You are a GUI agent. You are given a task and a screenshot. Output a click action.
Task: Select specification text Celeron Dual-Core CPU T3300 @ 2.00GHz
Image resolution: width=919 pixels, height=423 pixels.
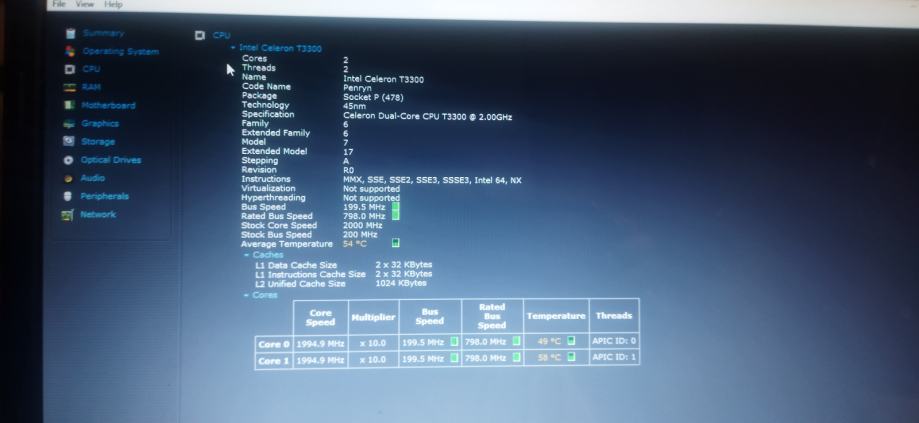pos(428,117)
